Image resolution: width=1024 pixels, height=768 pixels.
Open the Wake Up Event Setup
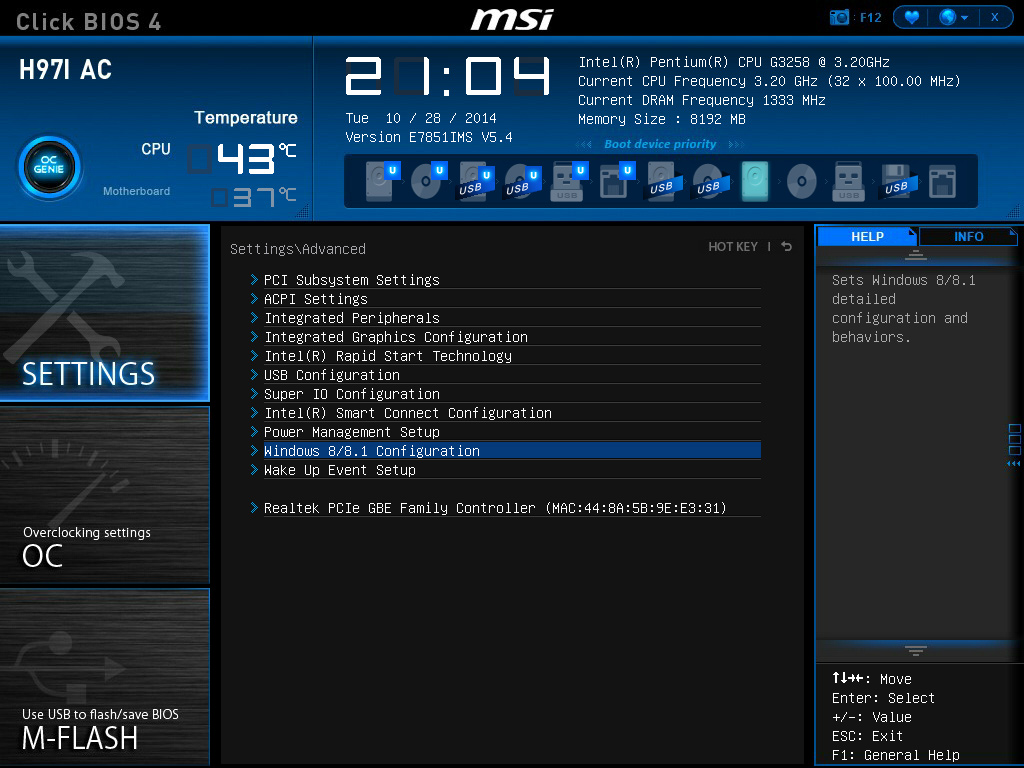(x=339, y=470)
